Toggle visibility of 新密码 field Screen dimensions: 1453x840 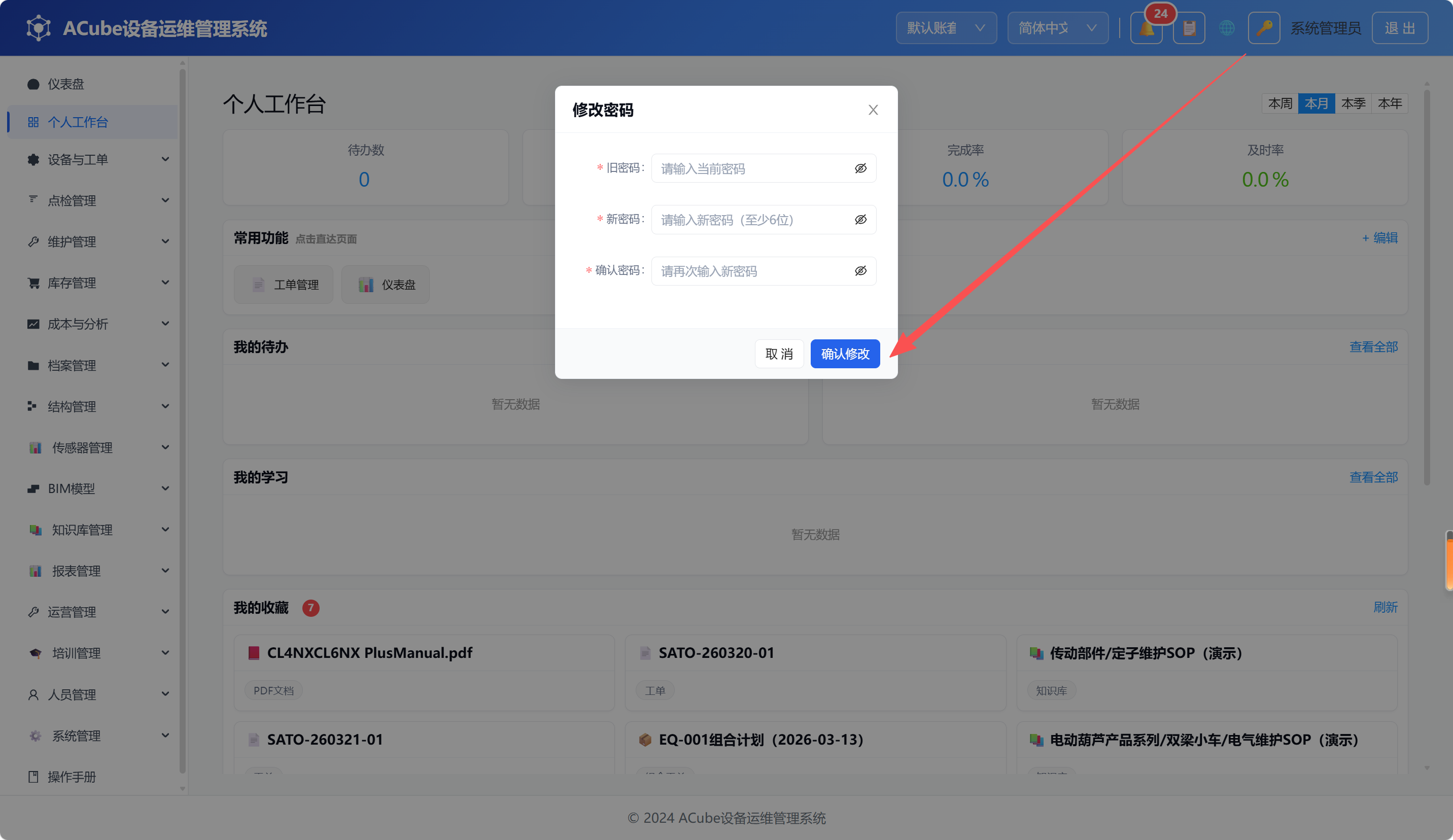860,220
